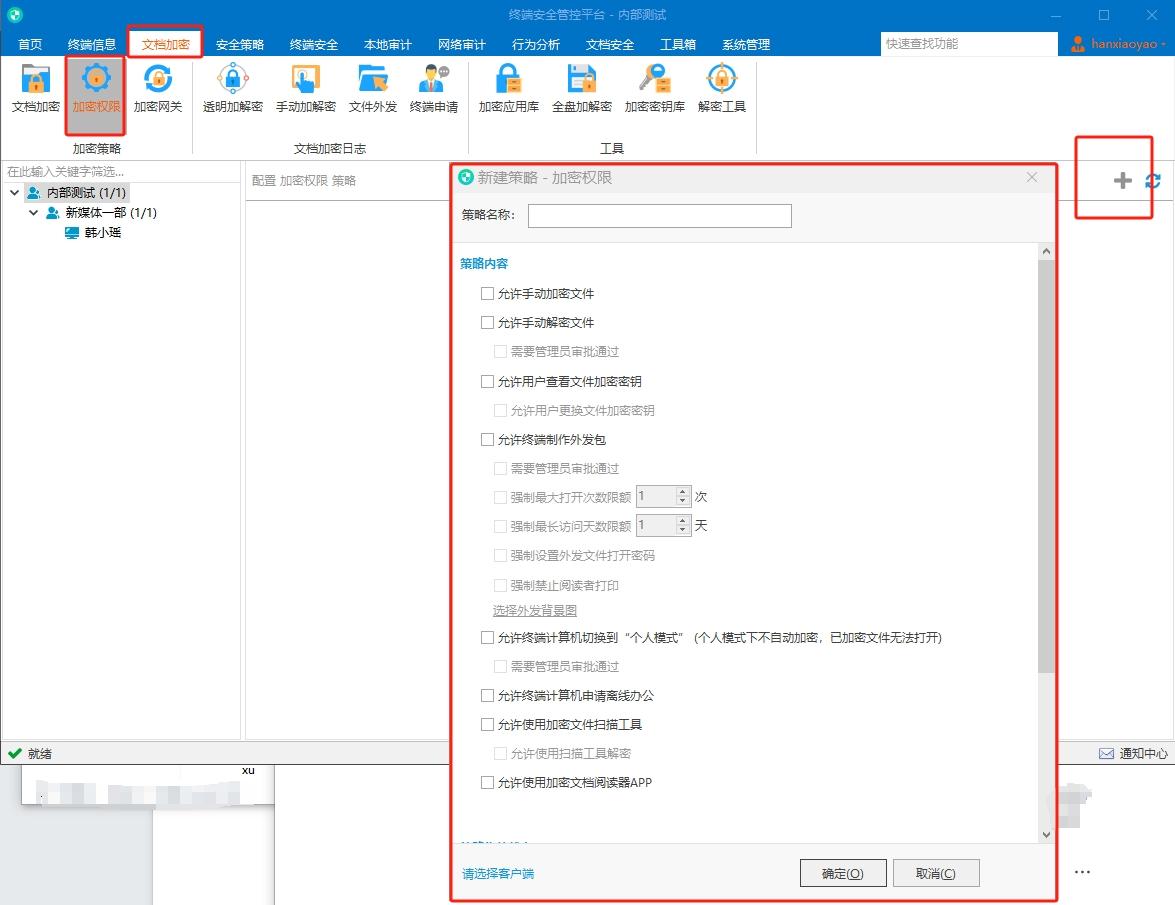Open the 加密密钥库 tool icon

click(x=654, y=88)
